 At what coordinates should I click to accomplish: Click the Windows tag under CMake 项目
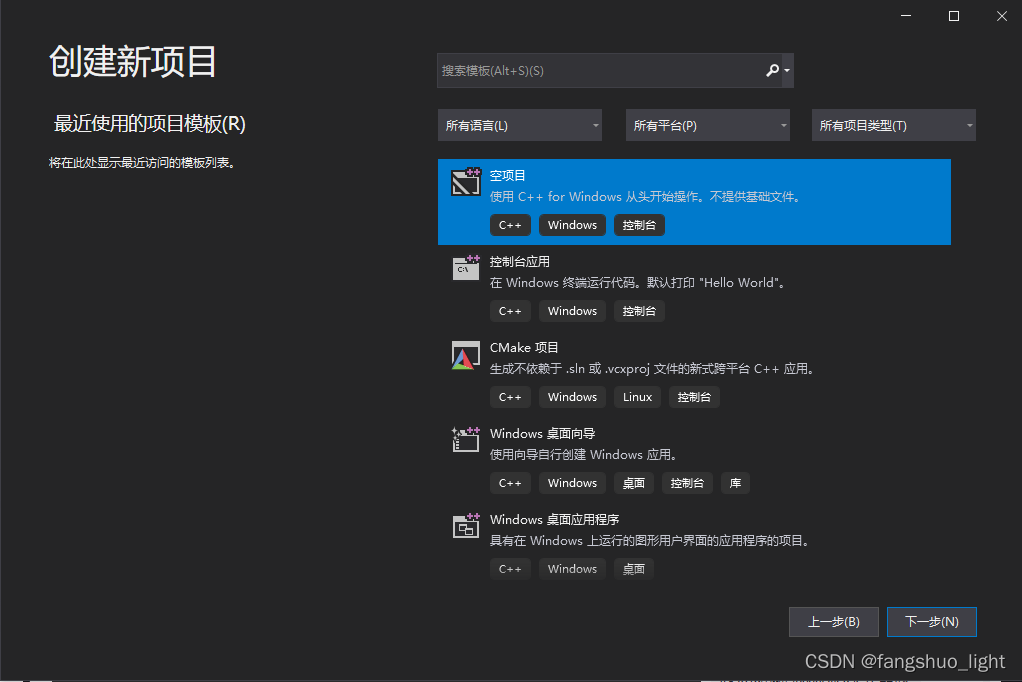click(572, 397)
